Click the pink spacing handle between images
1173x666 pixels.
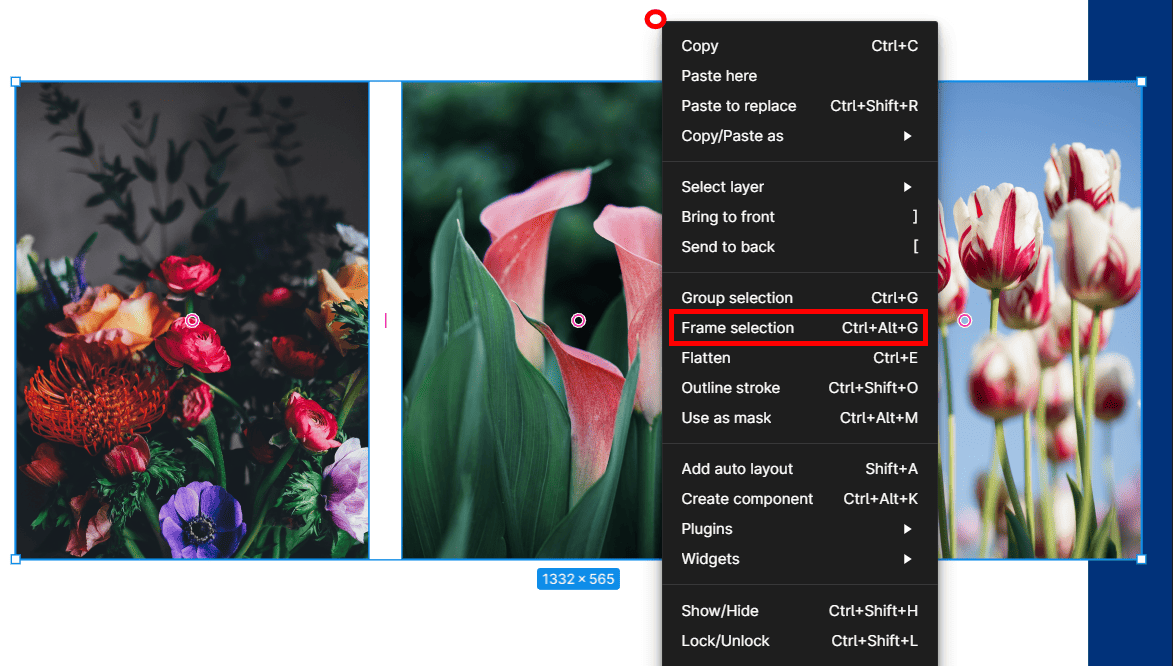(385, 320)
